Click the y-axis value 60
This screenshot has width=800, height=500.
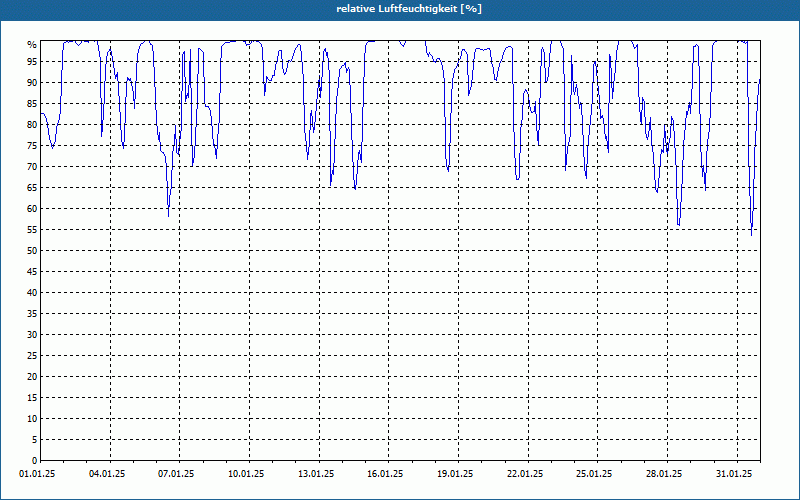coord(32,209)
